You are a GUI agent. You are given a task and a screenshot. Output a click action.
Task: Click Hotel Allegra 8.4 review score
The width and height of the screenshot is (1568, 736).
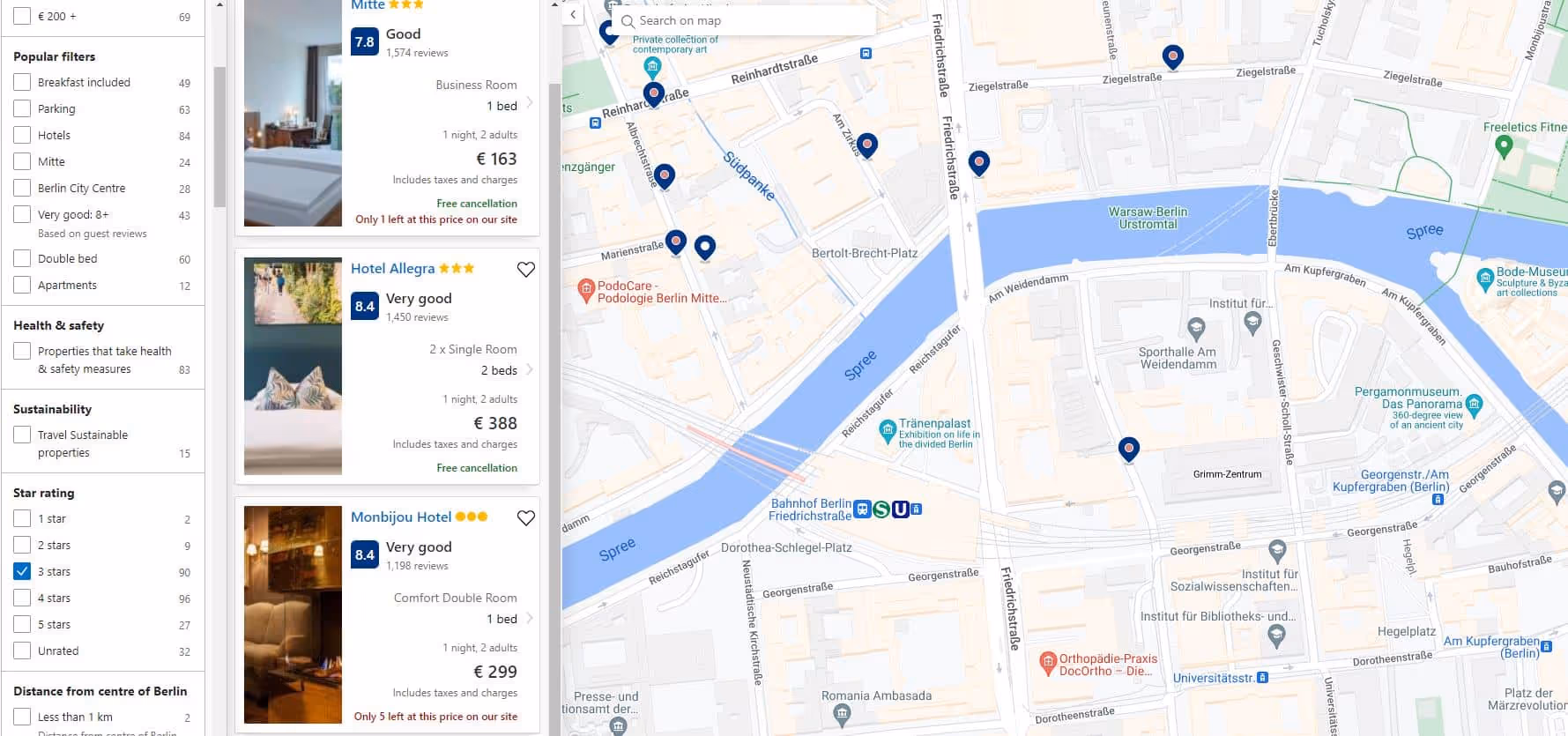click(365, 306)
